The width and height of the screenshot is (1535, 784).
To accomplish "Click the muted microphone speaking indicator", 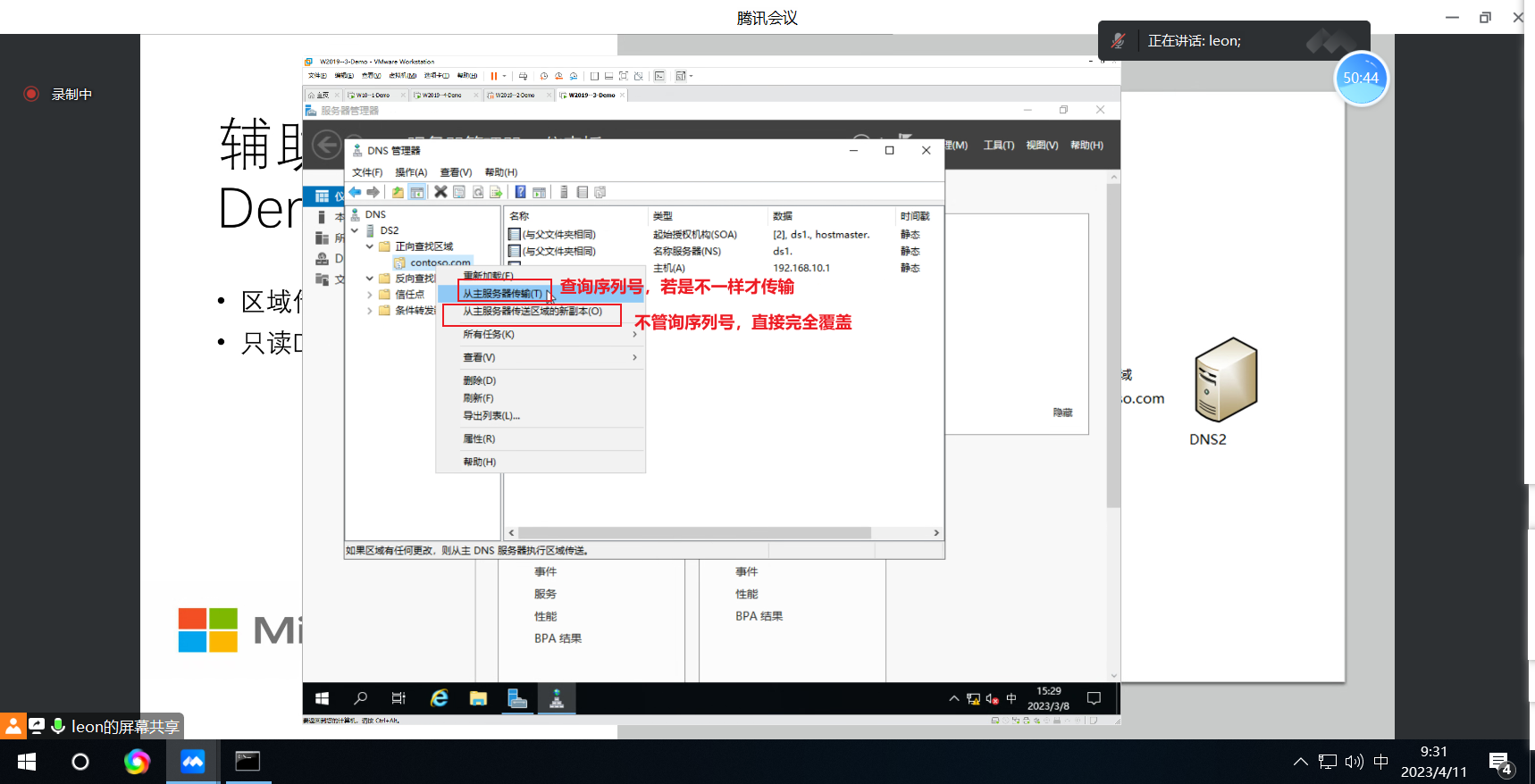I will (x=1118, y=40).
